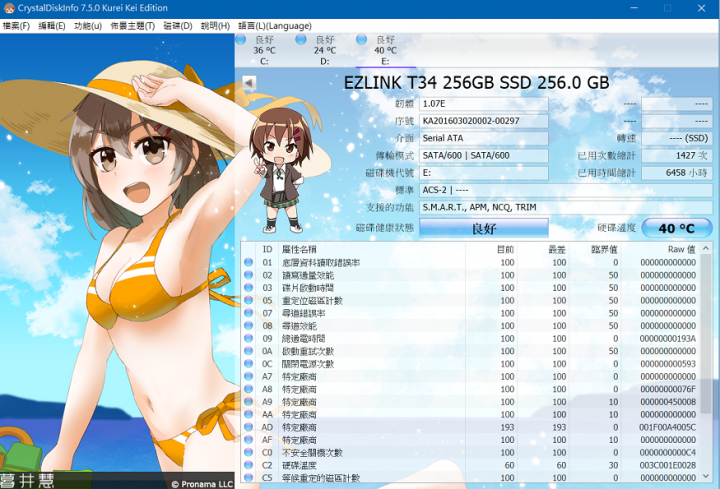This screenshot has height=489, width=720.
Task: Click the ID column header
Action: coord(267,249)
